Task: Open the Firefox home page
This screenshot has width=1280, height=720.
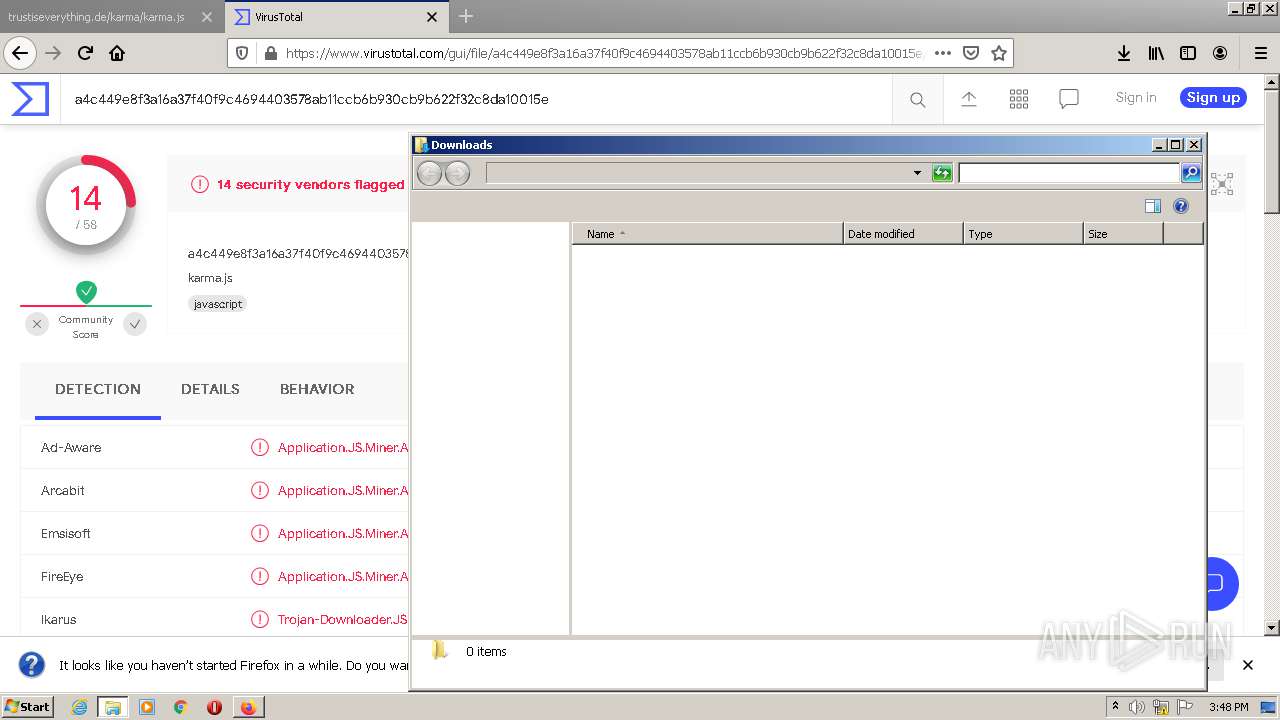Action: (x=117, y=53)
